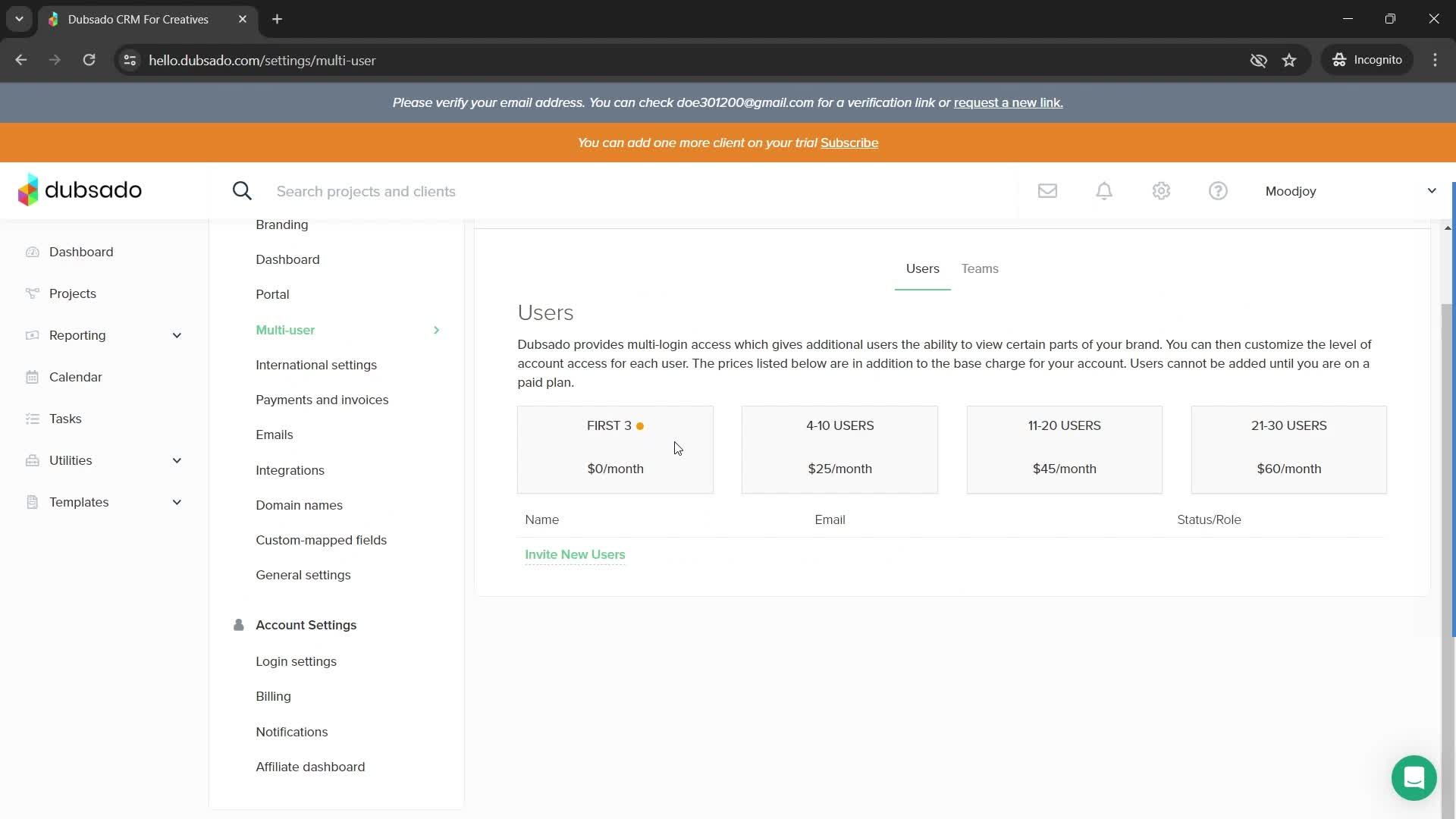Open the Chrome menu (three dots)
Image resolution: width=1456 pixels, height=819 pixels.
pos(1435,60)
